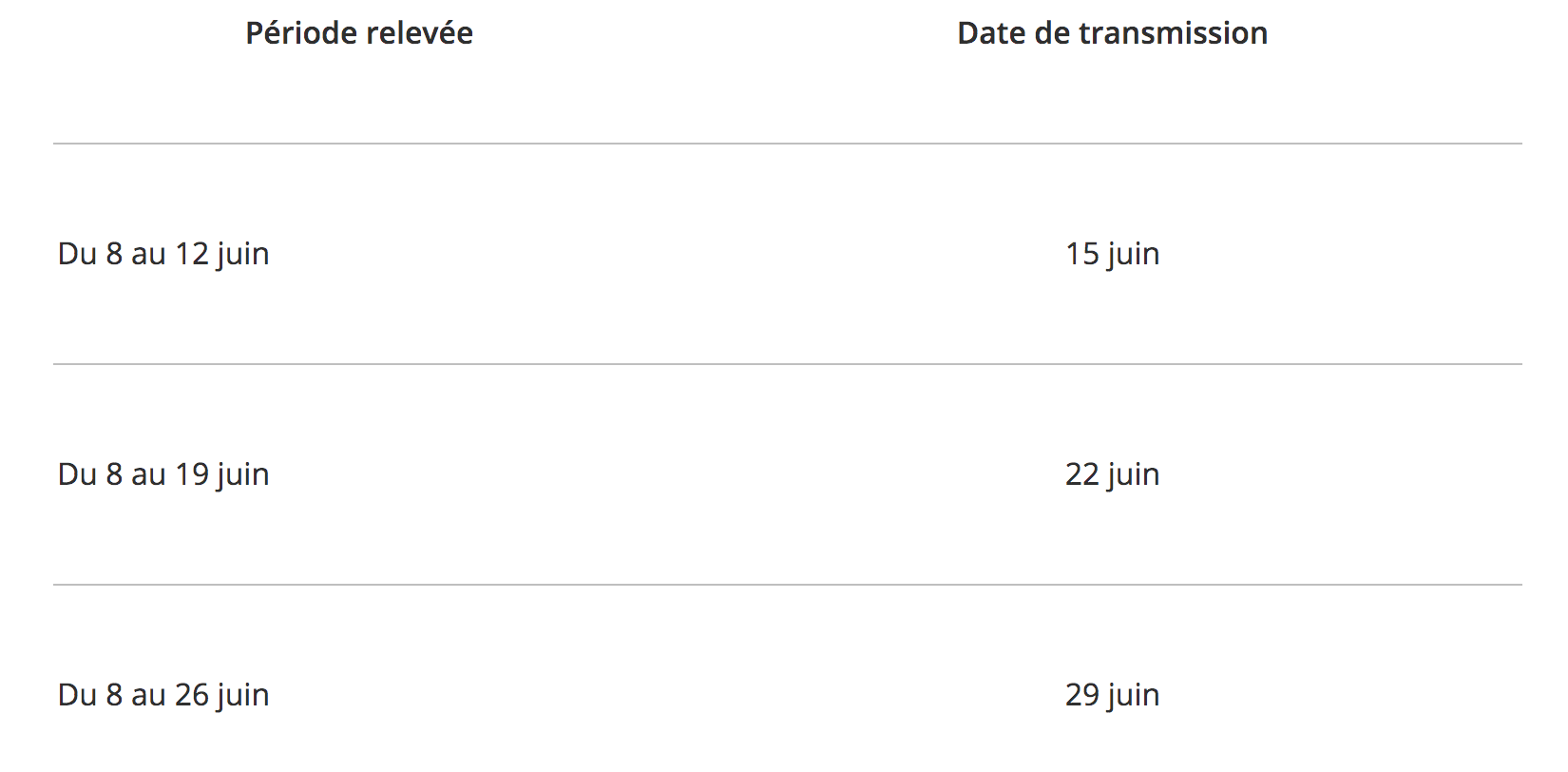Screen dimensions: 1568x772
Task: Click the "Période relevée" column header
Action: click(x=359, y=33)
